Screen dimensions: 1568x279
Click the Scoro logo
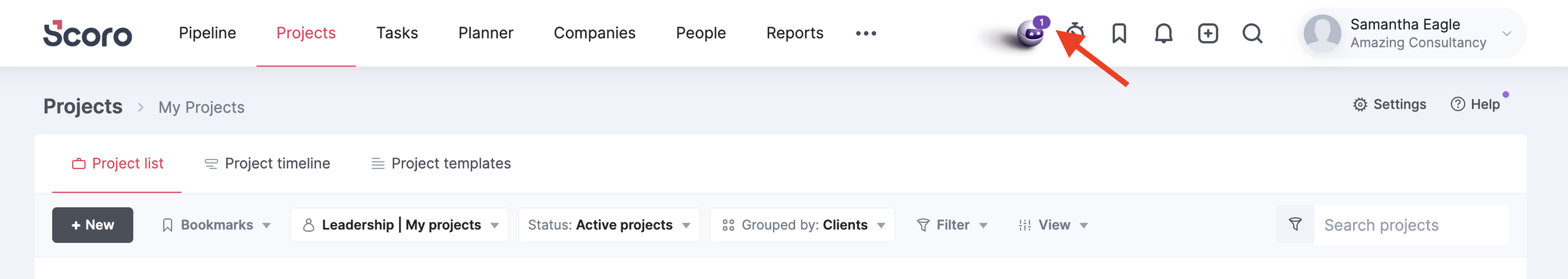[87, 33]
